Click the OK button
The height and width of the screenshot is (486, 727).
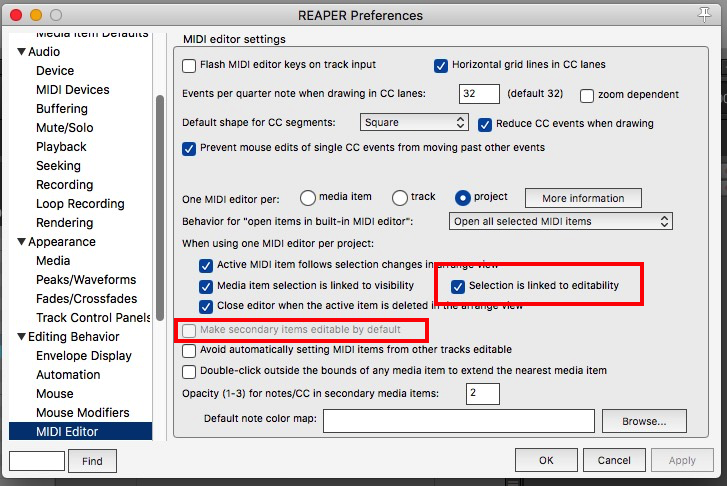546,460
